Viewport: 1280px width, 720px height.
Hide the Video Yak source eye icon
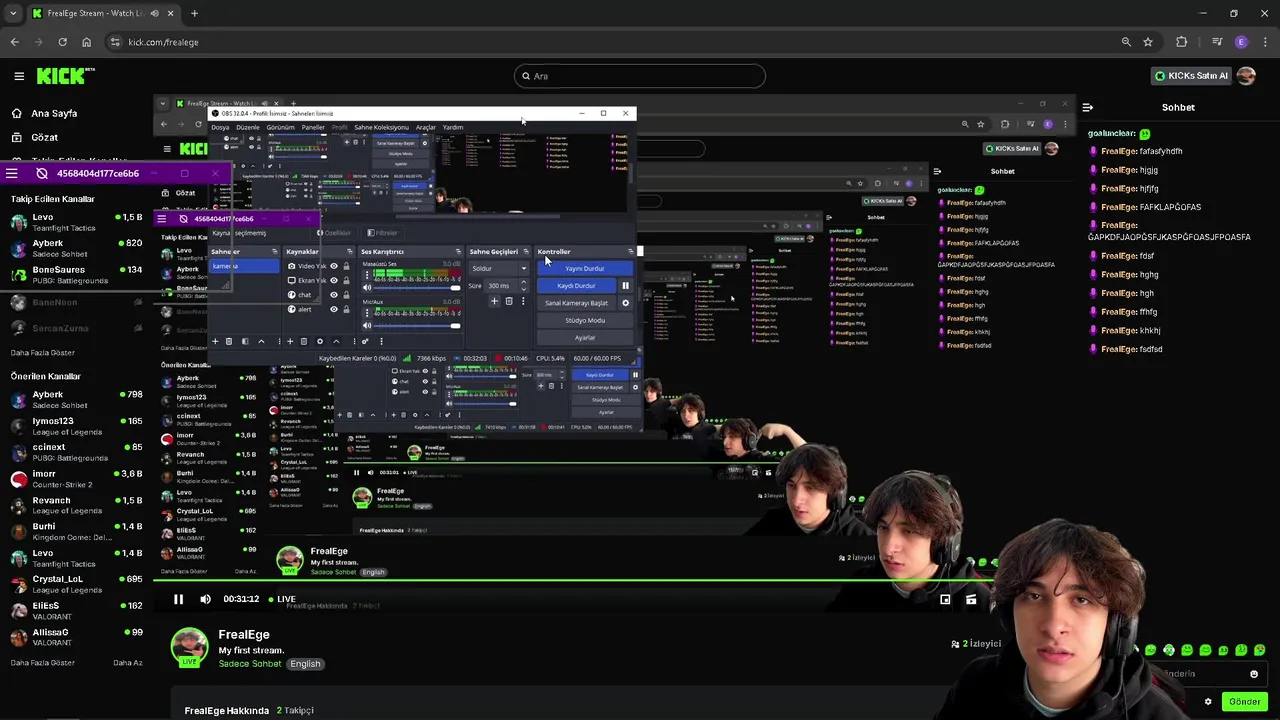(x=334, y=266)
